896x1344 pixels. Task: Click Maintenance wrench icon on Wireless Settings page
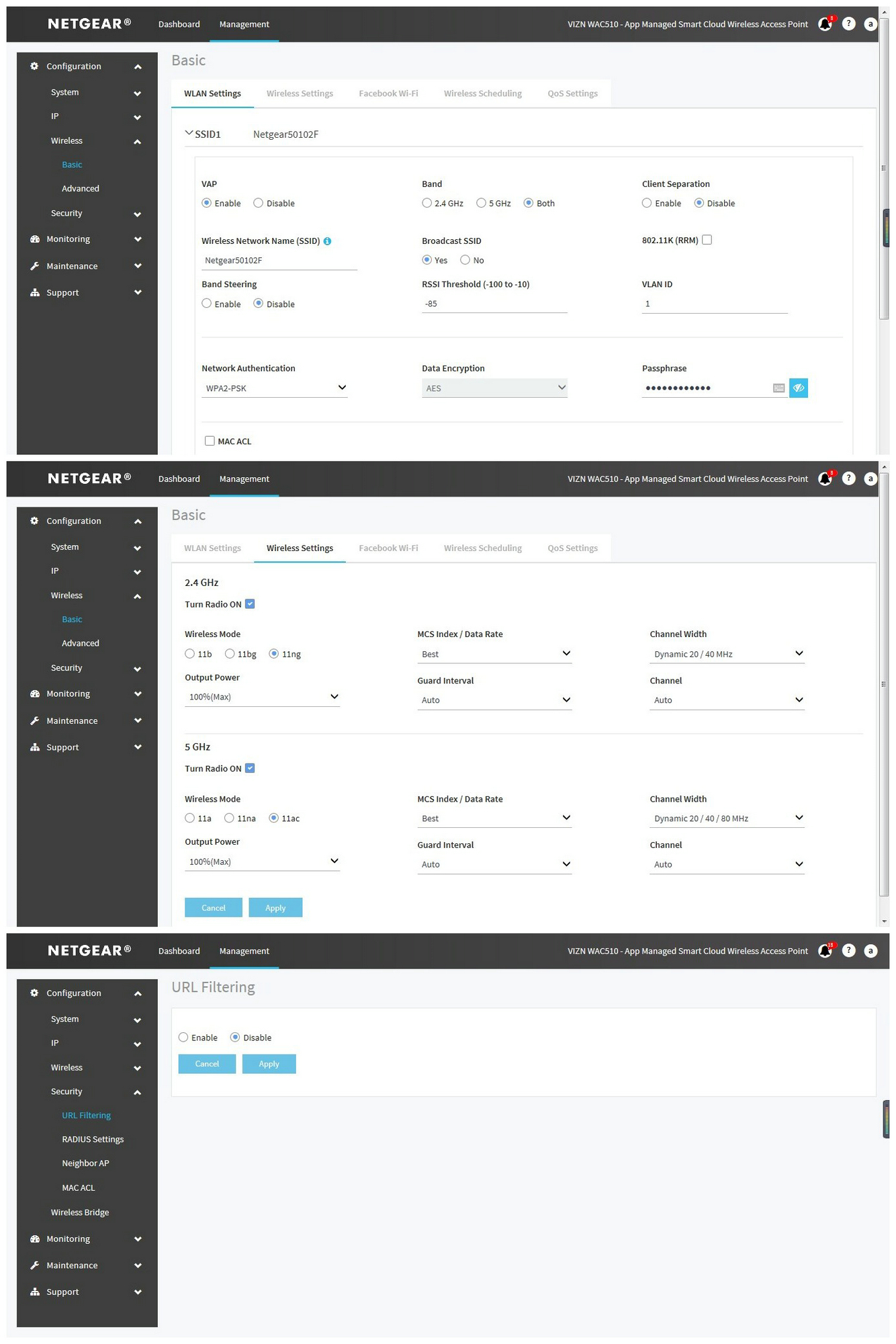coord(34,720)
